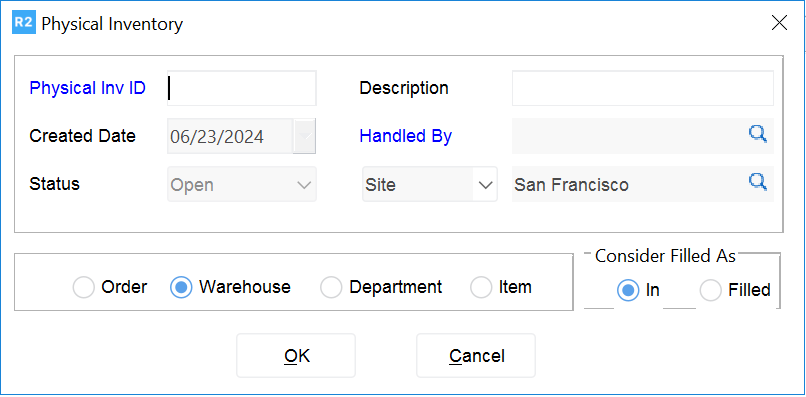This screenshot has width=806, height=397.
Task: Open site lookup beside San Francisco
Action: [757, 182]
